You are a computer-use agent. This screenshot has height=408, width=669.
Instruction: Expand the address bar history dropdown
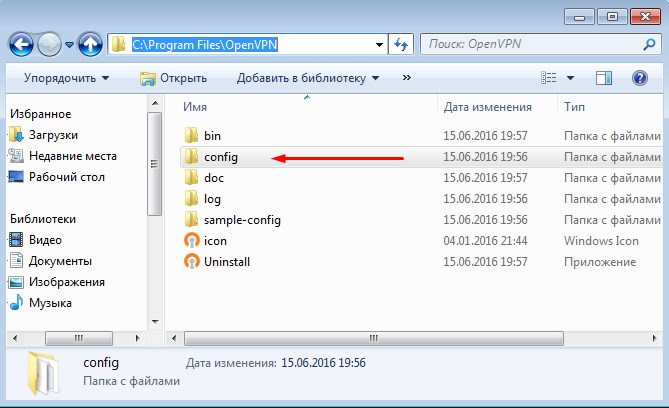(x=379, y=44)
